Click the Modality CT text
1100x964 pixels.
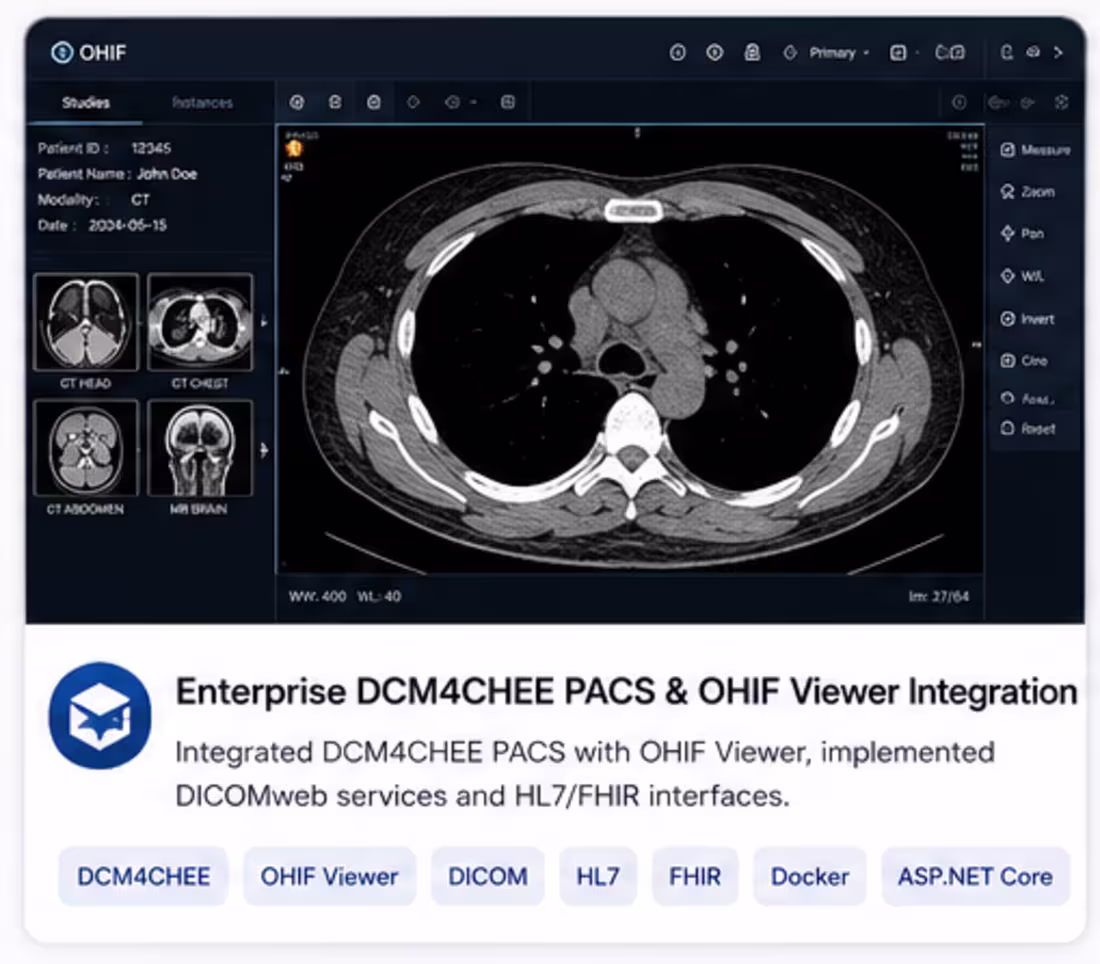(93, 200)
